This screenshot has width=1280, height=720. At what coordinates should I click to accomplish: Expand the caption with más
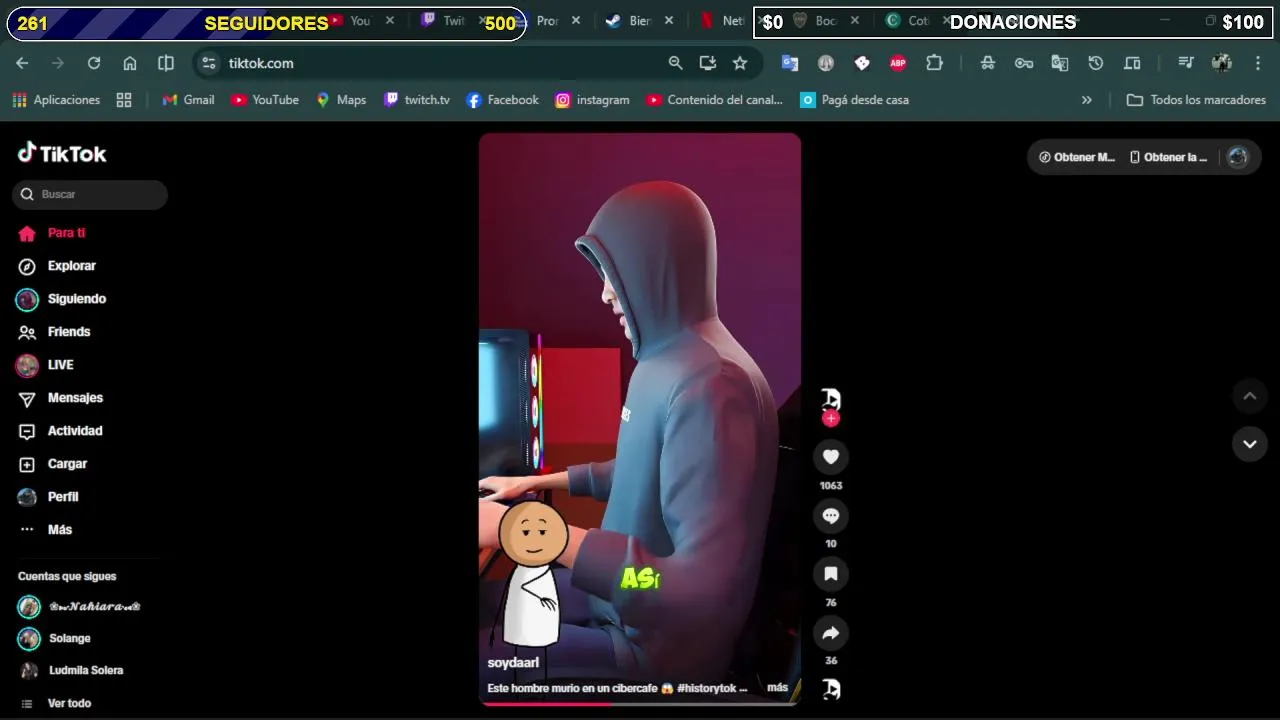(777, 688)
